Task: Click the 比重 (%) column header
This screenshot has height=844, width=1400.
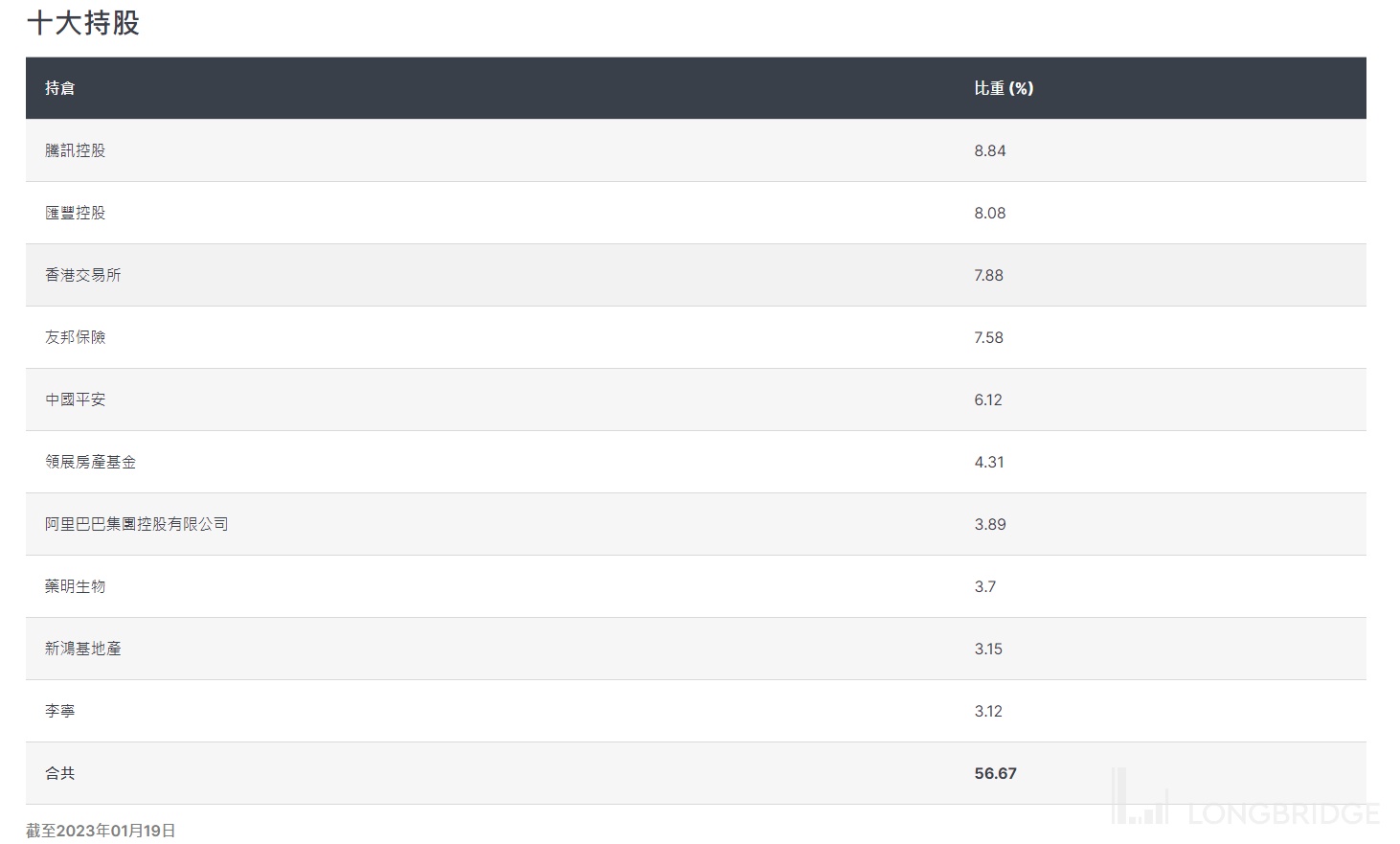Action: coord(1004,88)
